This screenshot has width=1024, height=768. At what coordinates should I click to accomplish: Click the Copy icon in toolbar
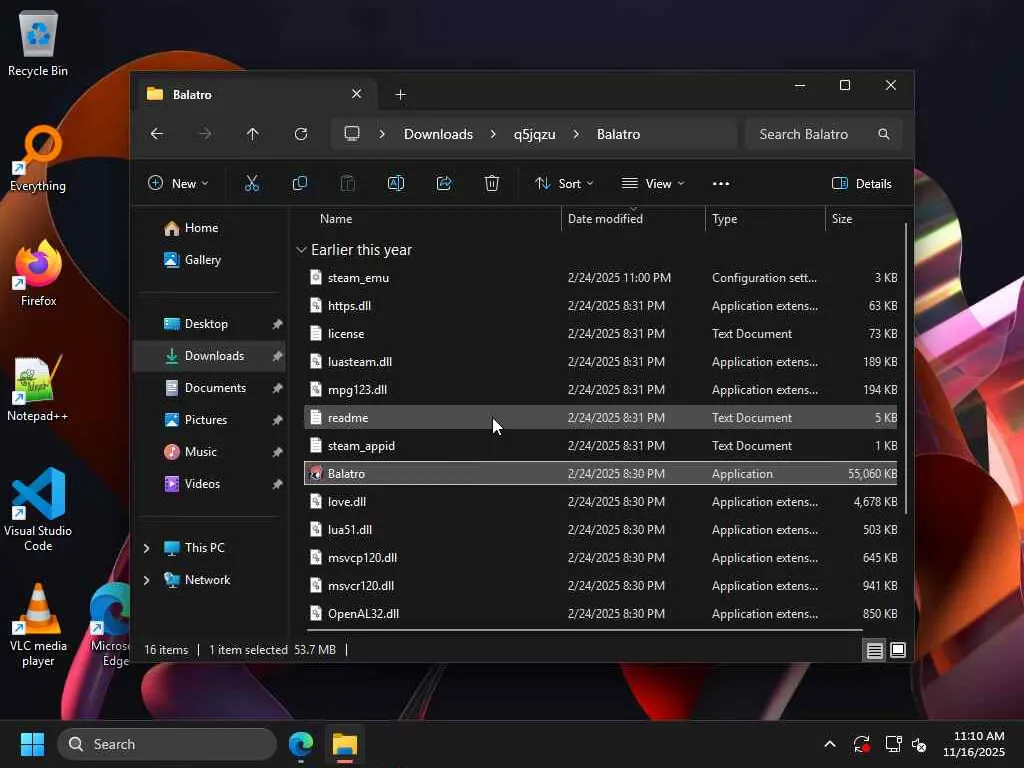pyautogui.click(x=300, y=184)
